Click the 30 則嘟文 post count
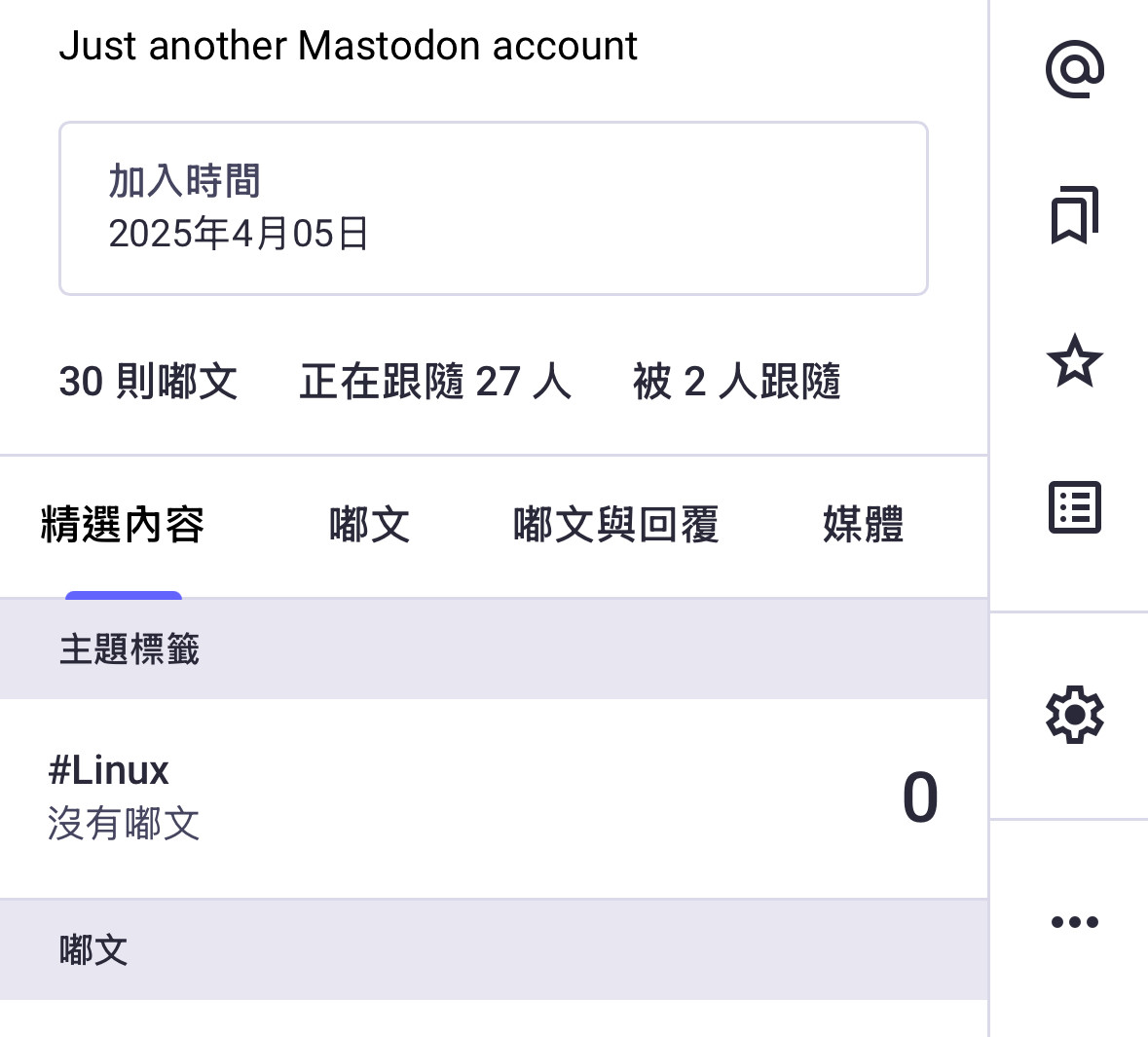1148x1037 pixels. pos(148,382)
